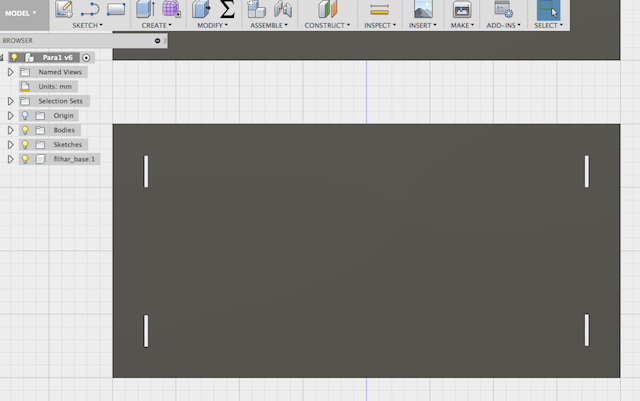
Task: Click the 3D Print make icon
Action: tap(462, 9)
